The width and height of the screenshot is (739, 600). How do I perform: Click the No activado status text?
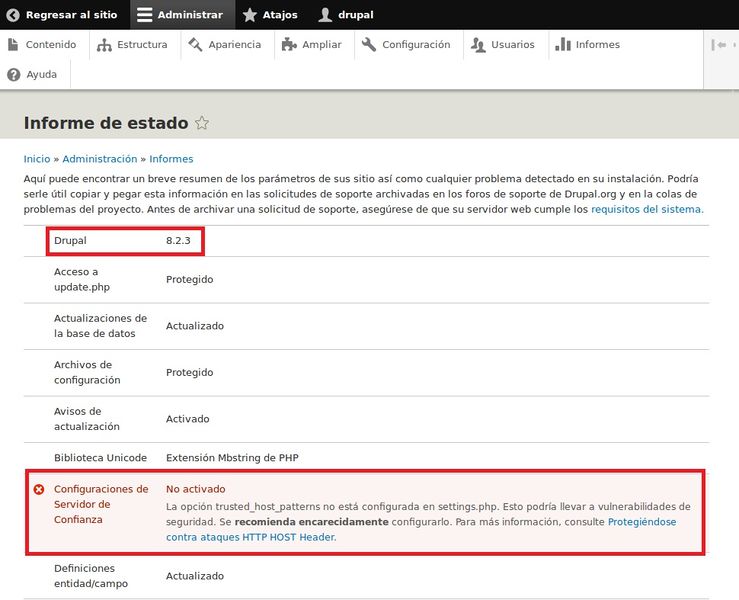(x=196, y=489)
